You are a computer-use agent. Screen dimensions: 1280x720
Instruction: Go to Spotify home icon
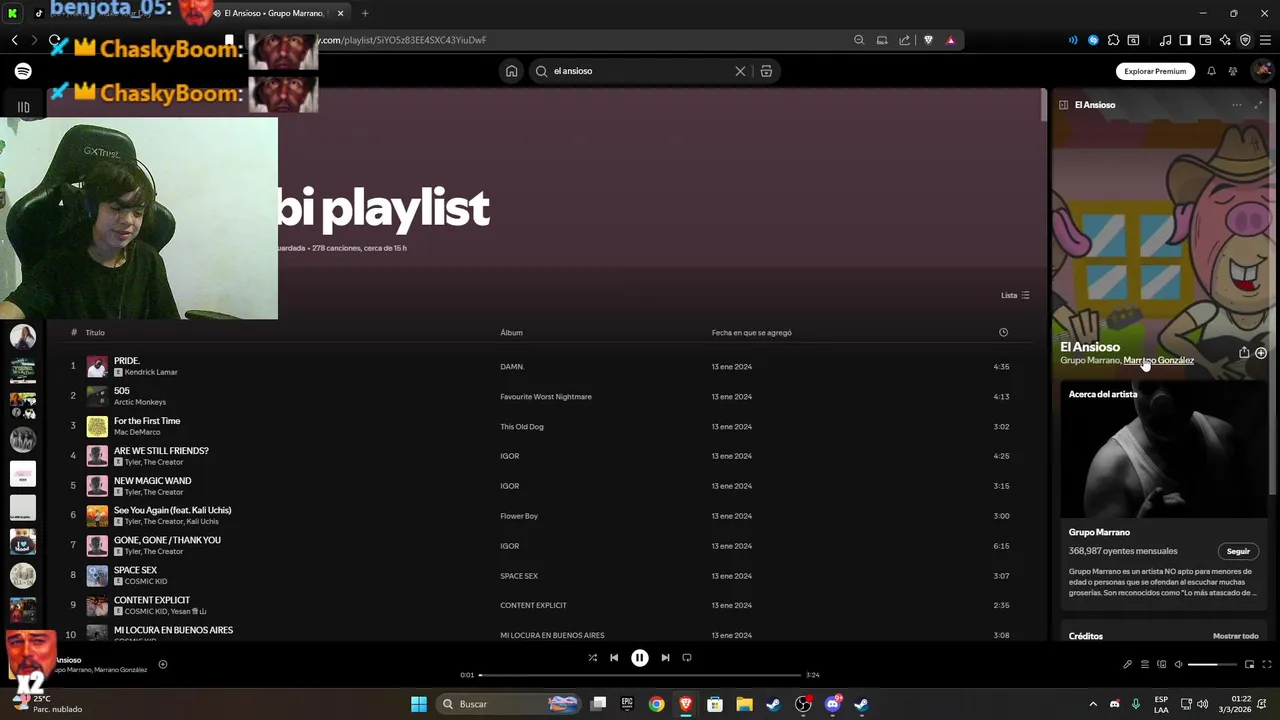pyautogui.click(x=511, y=71)
